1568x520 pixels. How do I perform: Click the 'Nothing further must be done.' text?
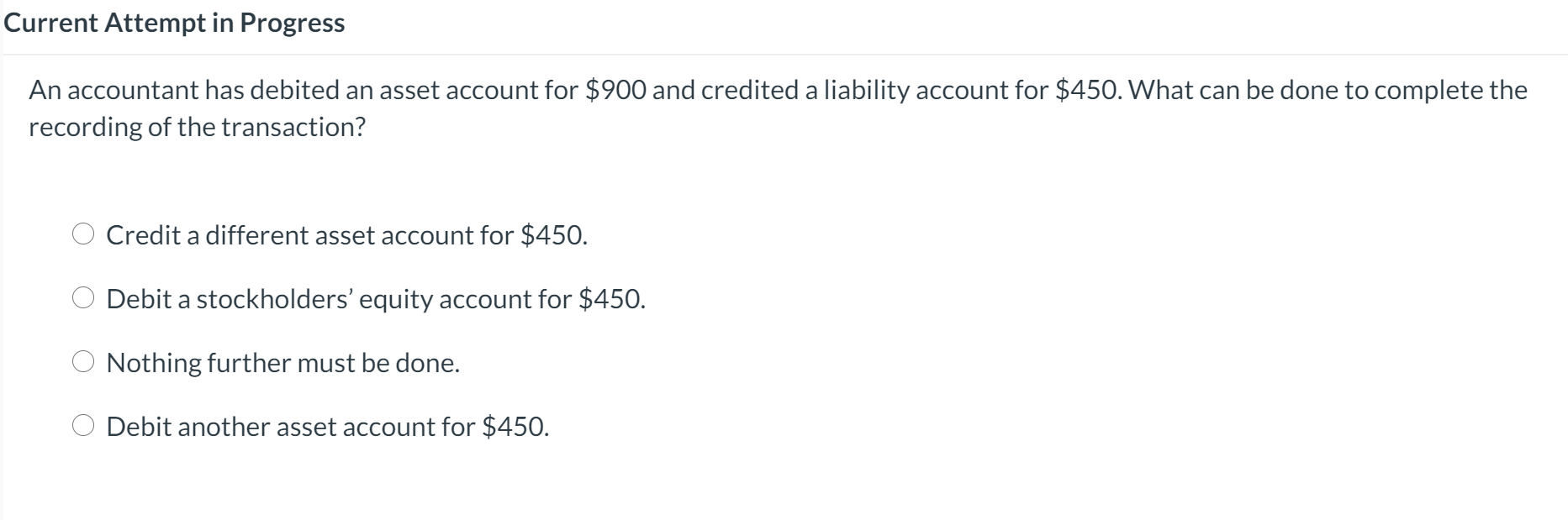pyautogui.click(x=283, y=363)
